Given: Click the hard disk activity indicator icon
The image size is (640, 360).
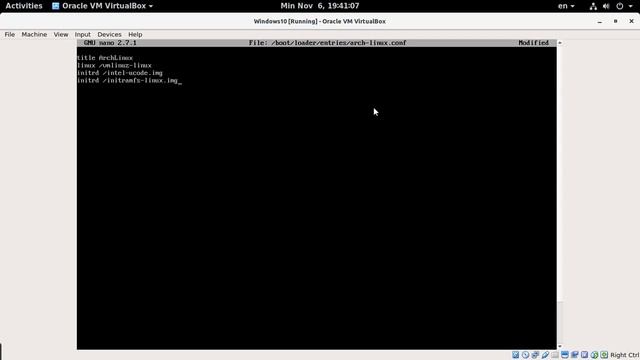Looking at the screenshot, I should pos(516,355).
